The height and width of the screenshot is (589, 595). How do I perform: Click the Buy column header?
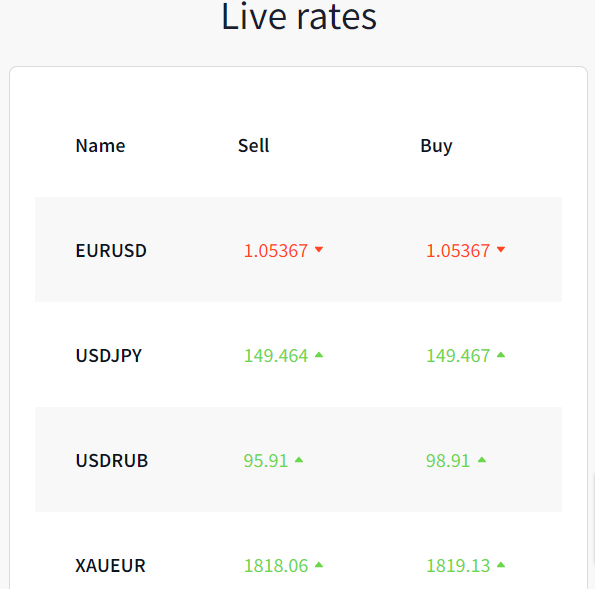pos(436,146)
